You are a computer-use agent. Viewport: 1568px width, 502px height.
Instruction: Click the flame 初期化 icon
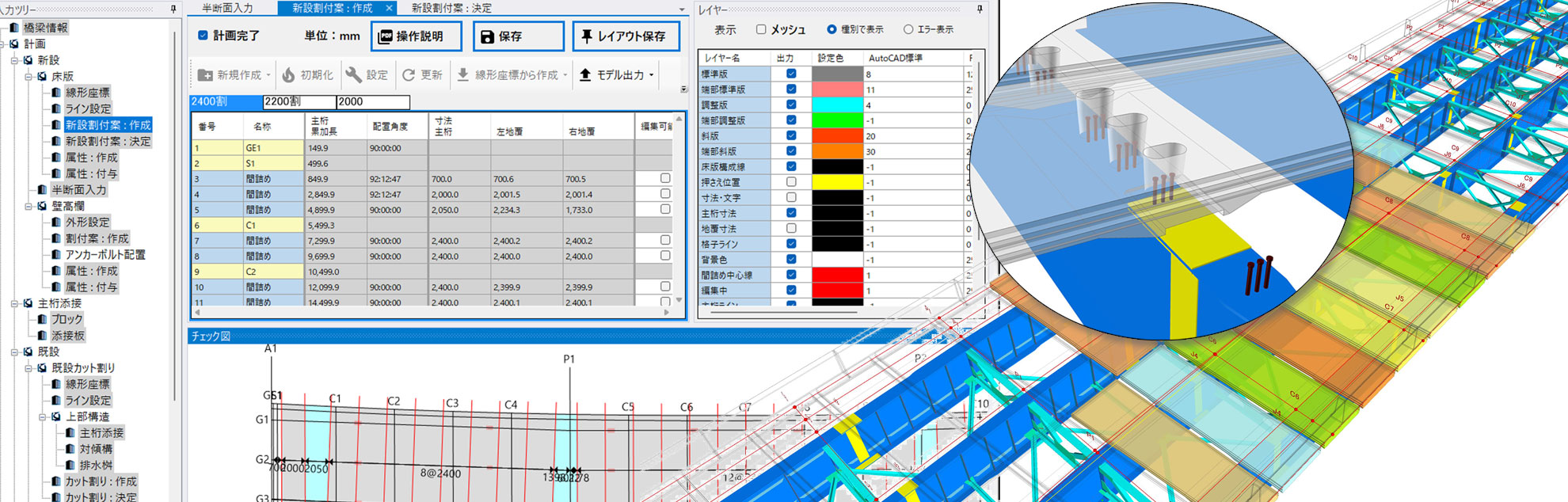288,74
